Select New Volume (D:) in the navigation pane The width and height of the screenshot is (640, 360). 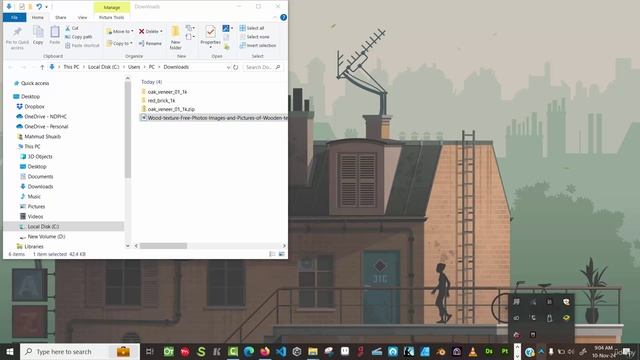coord(42,236)
